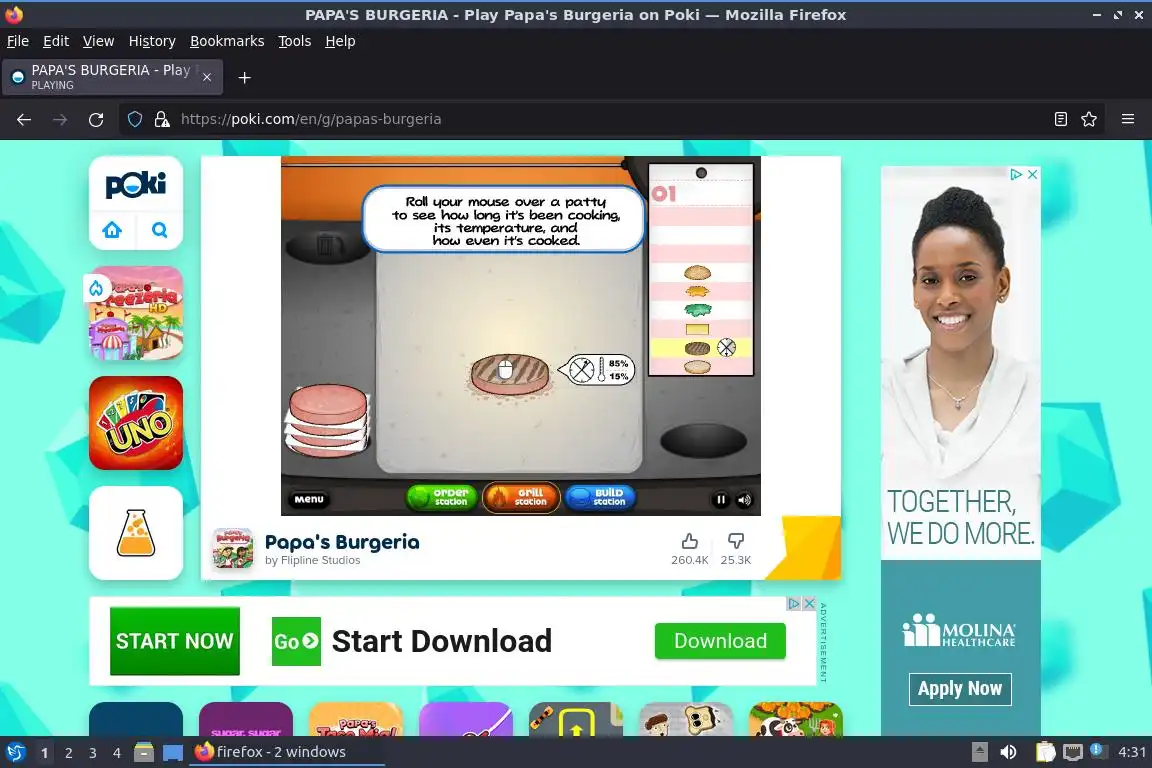Go to the Order Station
1152x768 pixels.
pos(442,498)
